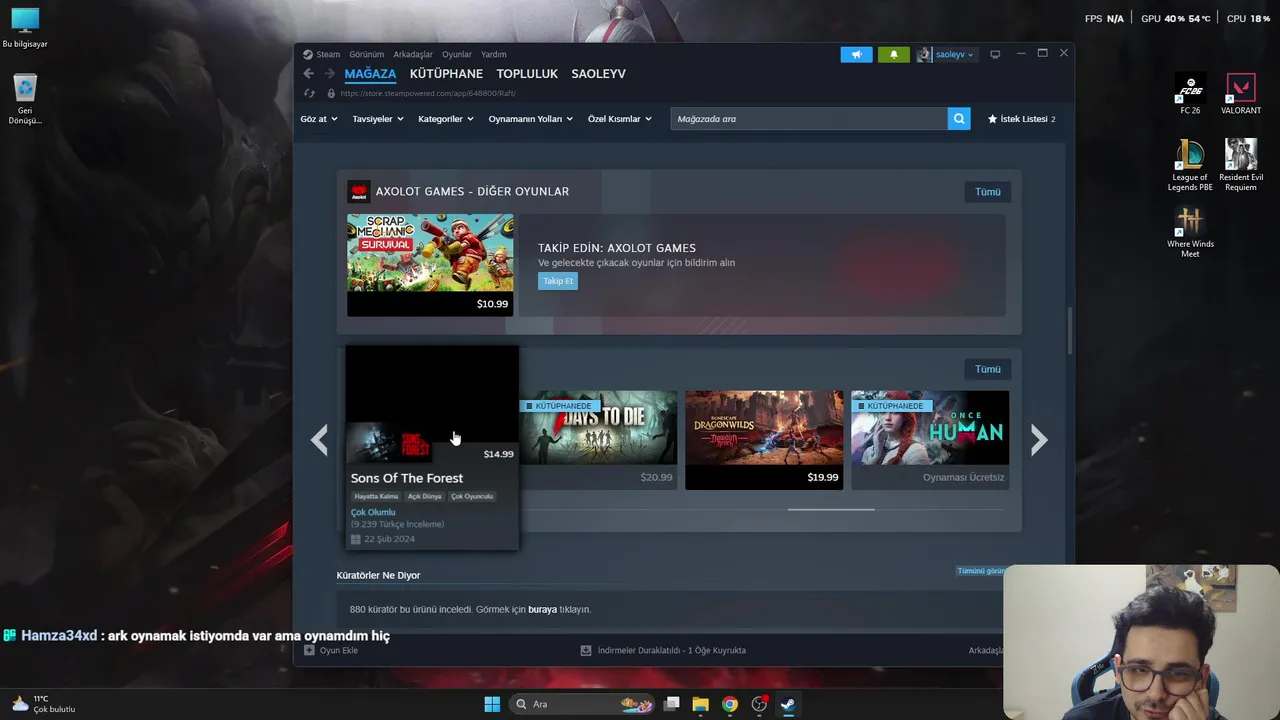Open OBS Studio from the taskbar
Screen dimensions: 1280x720
click(x=760, y=704)
